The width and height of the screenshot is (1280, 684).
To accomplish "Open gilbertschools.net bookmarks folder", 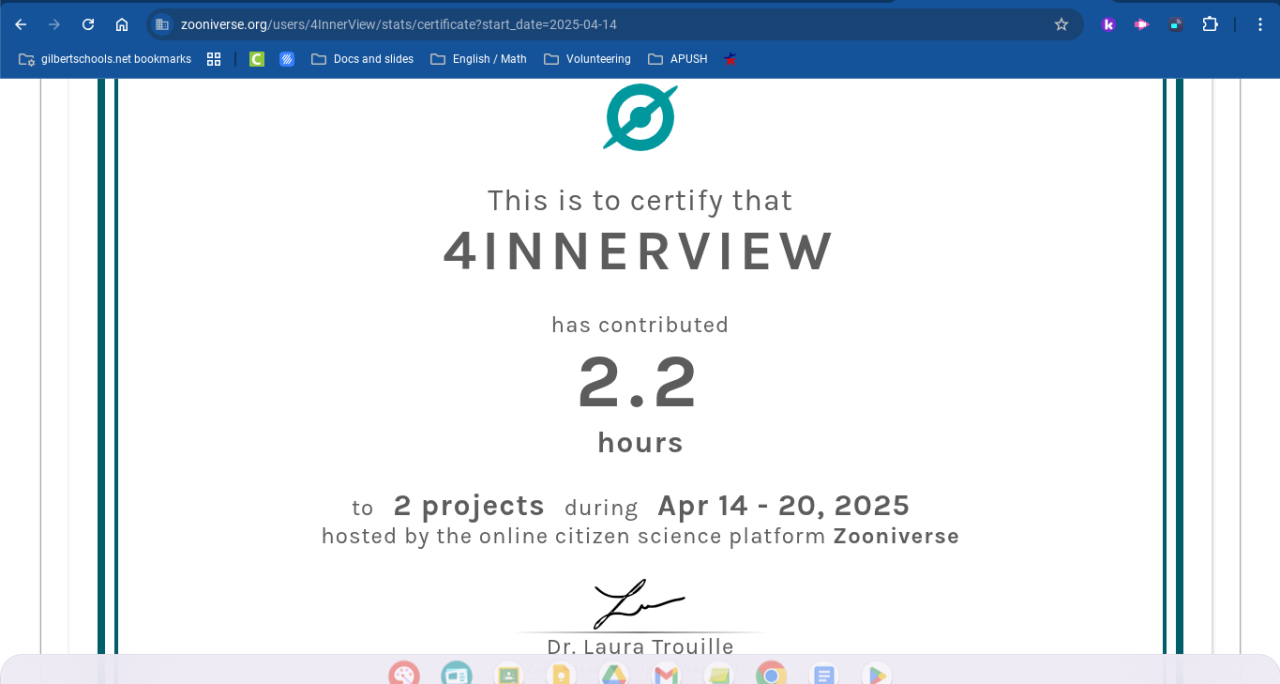I will click(x=105, y=59).
